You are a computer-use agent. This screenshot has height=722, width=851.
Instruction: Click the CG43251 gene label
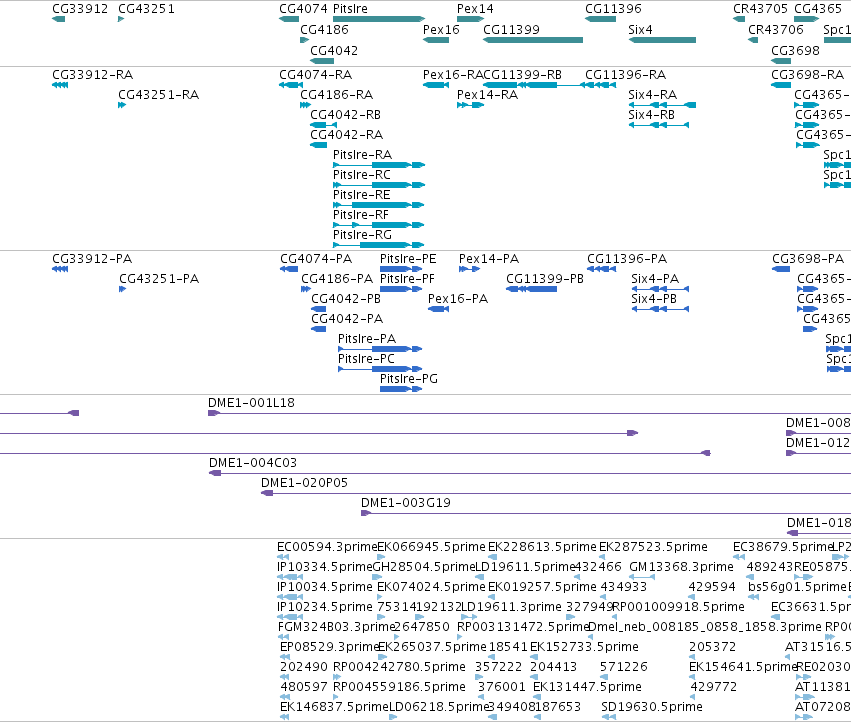(x=147, y=9)
